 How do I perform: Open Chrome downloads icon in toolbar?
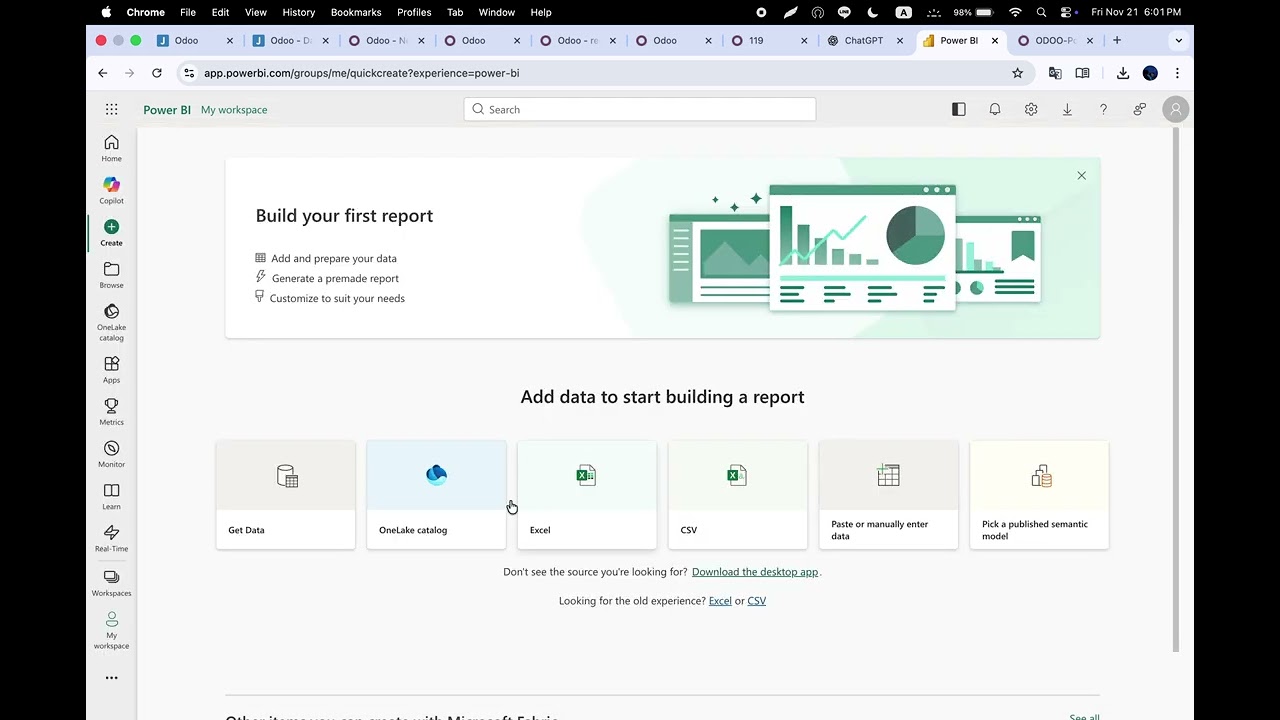[1123, 73]
